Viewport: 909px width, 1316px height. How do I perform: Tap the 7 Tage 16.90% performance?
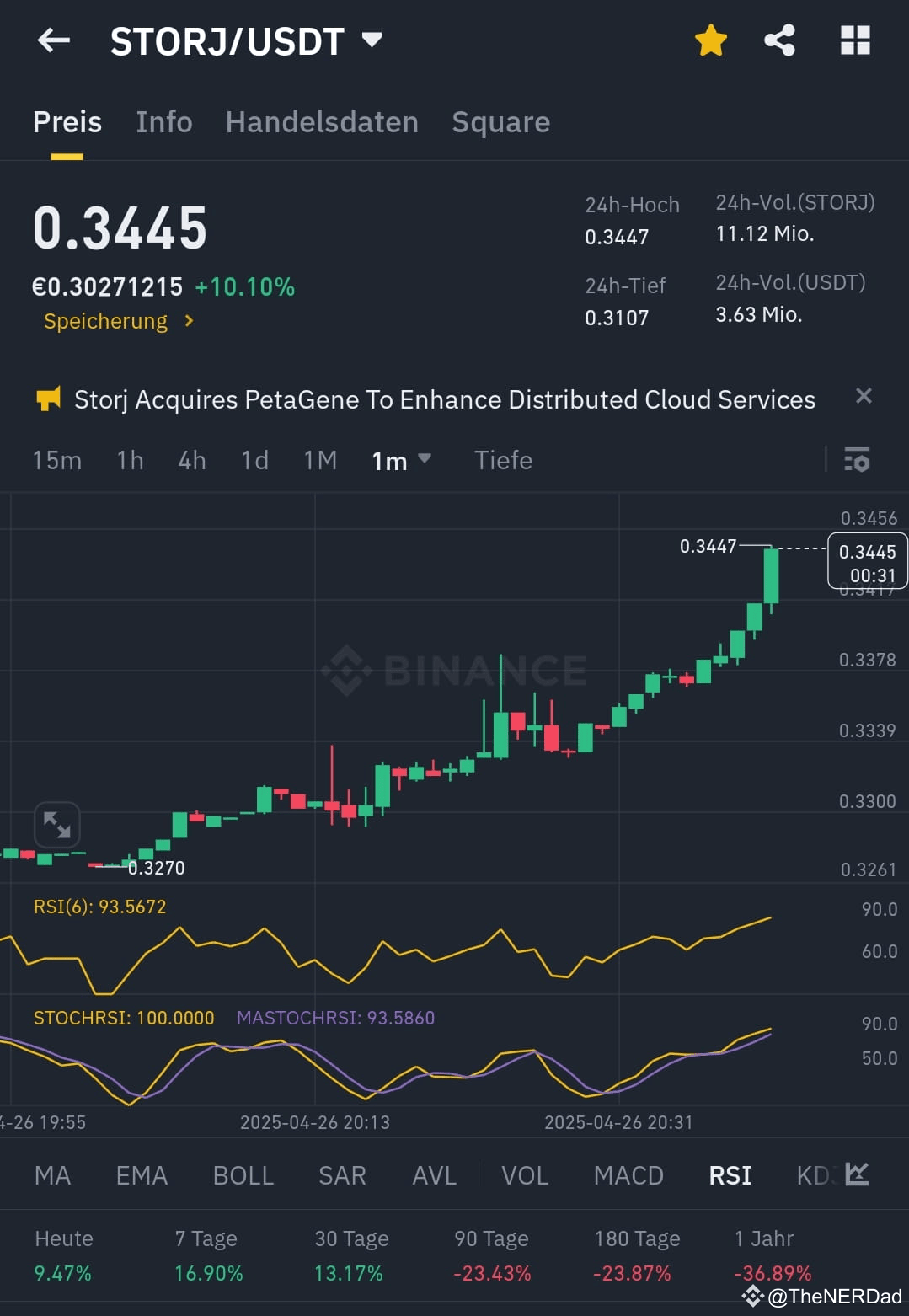[x=209, y=1255]
